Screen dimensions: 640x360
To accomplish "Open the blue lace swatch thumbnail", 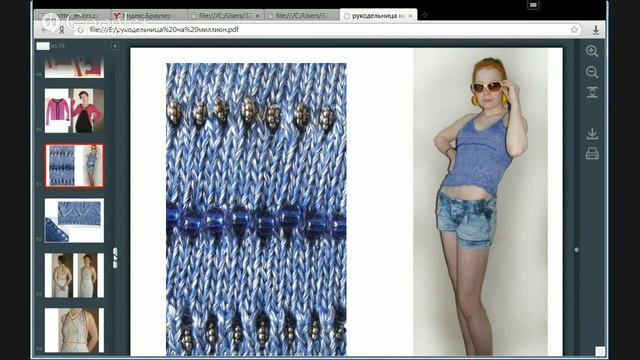I will click(74, 220).
